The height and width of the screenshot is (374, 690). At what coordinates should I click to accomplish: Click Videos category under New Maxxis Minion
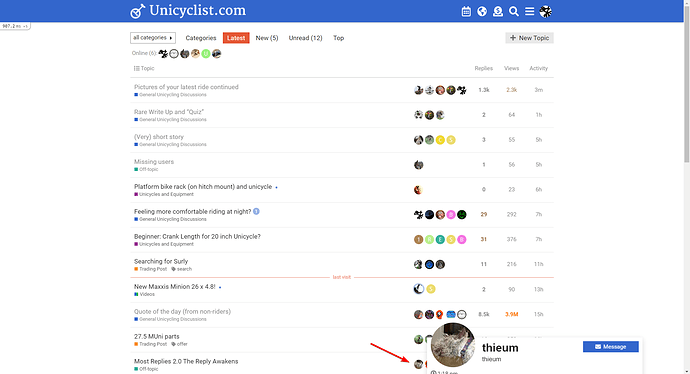pos(144,294)
